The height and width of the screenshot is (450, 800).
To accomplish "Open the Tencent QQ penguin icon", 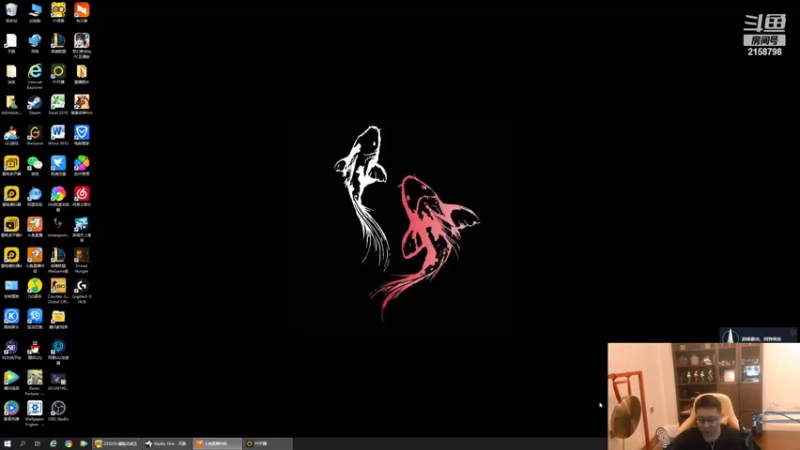I will click(x=35, y=349).
